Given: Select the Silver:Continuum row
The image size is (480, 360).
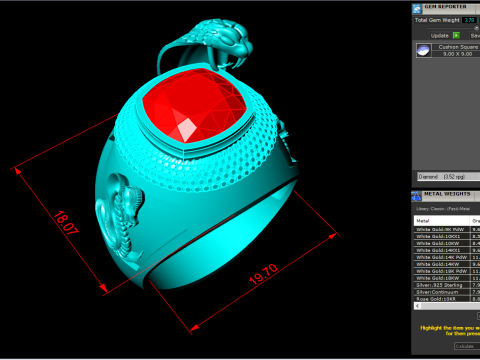Looking at the screenshot, I should [447, 292].
